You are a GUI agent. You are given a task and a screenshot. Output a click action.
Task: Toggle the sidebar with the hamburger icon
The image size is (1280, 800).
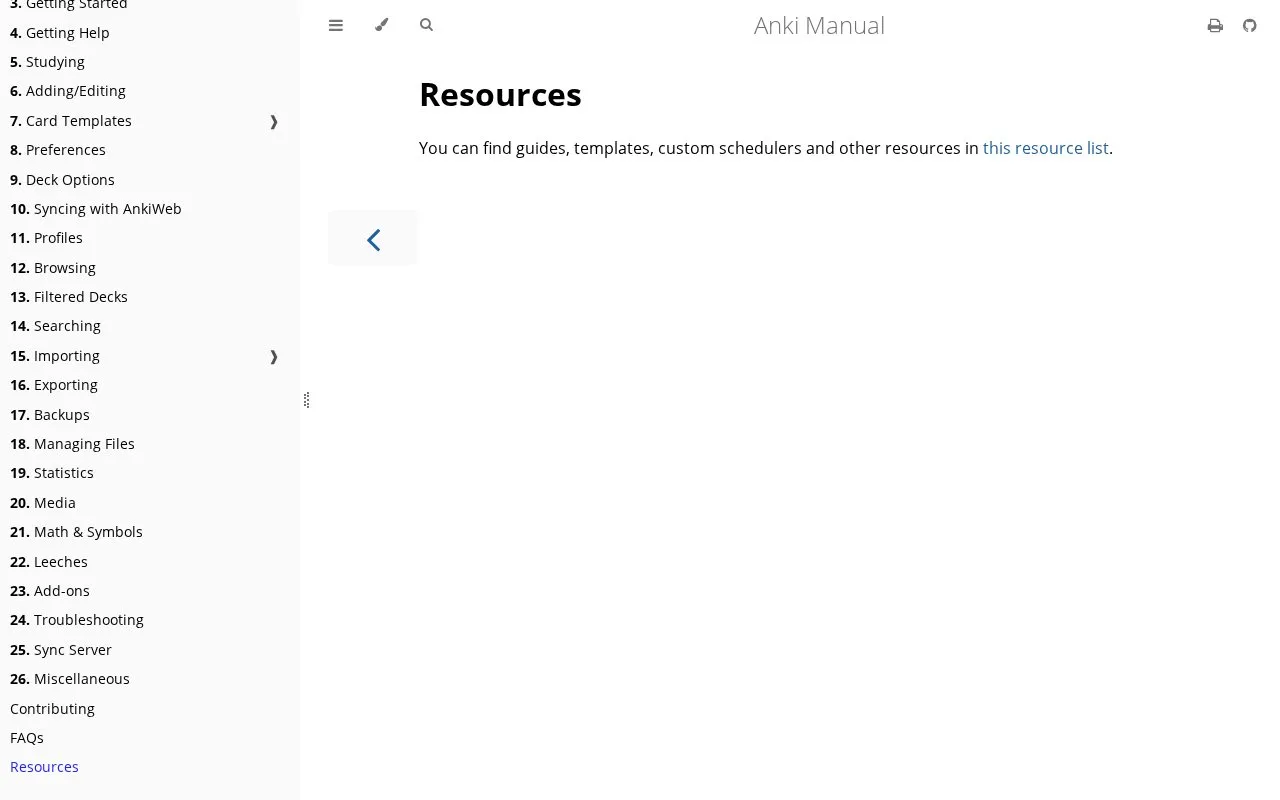tap(336, 25)
